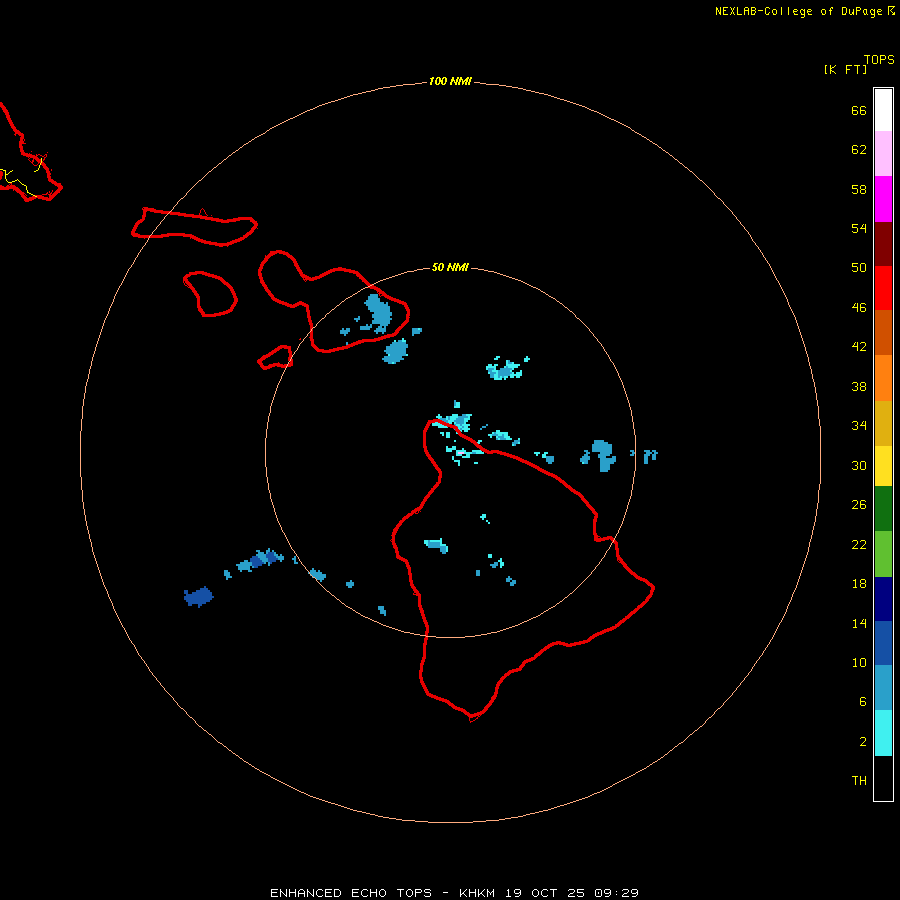Click the "66" legend value
The height and width of the screenshot is (900, 900).
click(x=859, y=111)
